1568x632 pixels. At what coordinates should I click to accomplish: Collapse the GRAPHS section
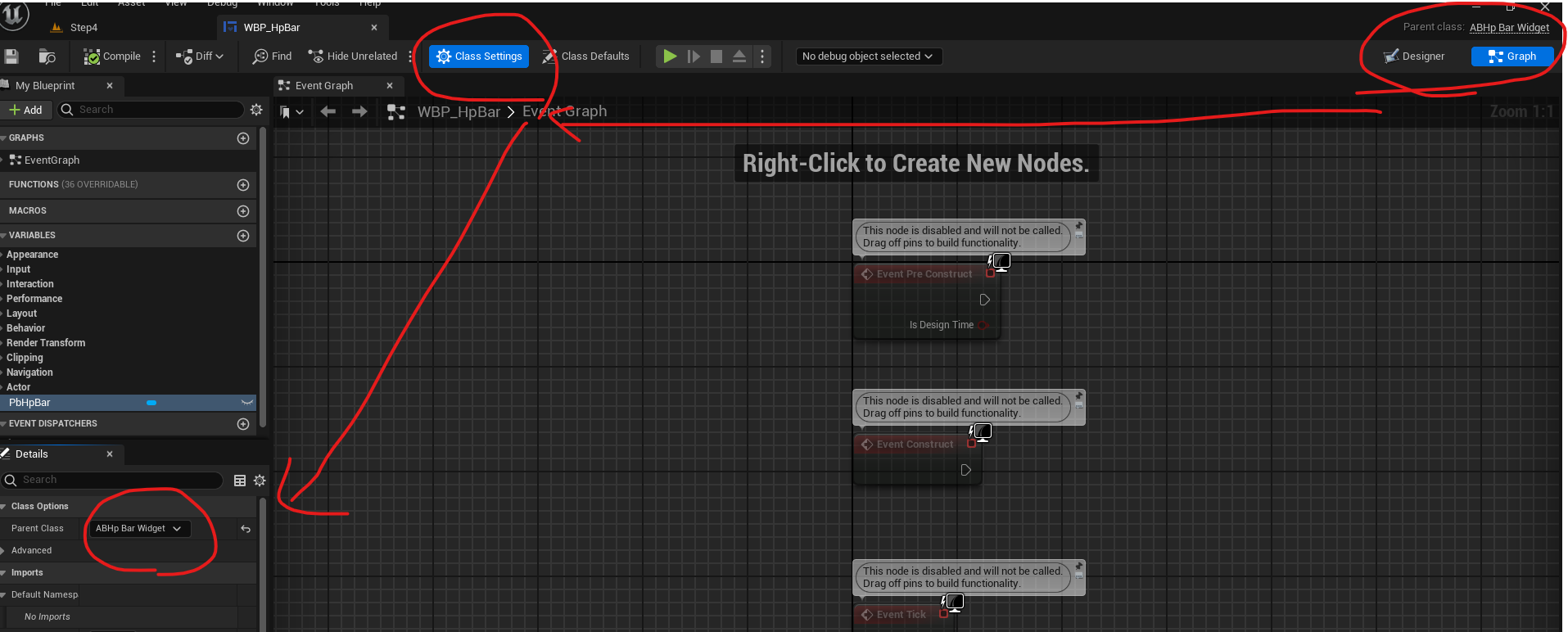[3, 138]
